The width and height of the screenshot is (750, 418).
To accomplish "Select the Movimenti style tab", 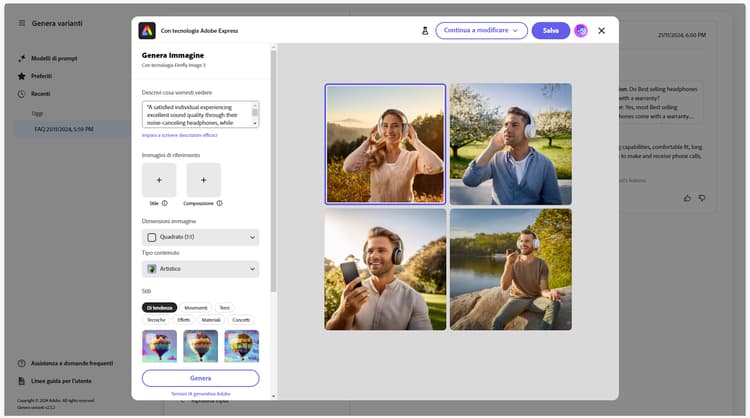I will pyautogui.click(x=196, y=308).
